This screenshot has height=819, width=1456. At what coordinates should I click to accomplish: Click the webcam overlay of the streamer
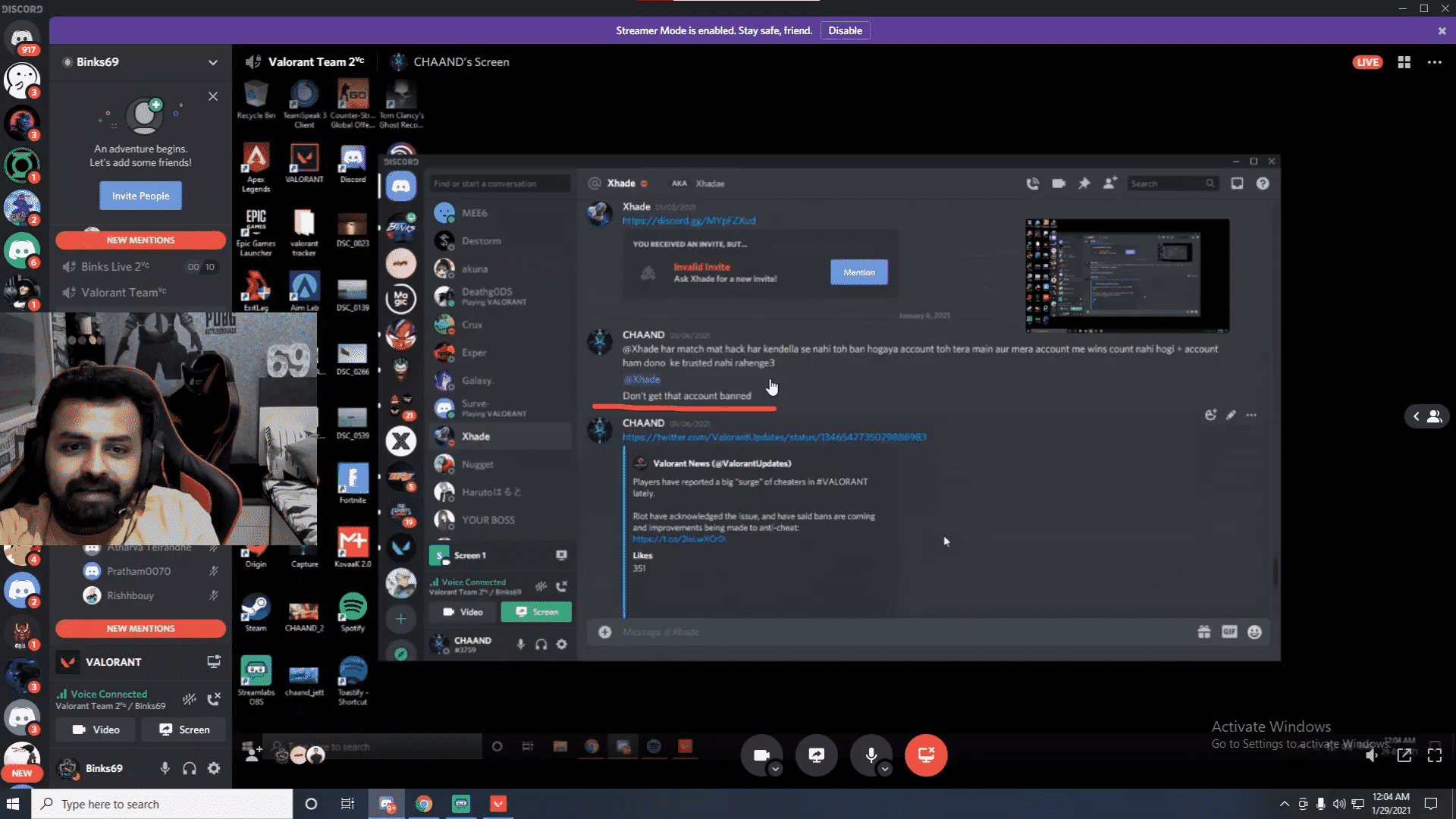[158, 428]
